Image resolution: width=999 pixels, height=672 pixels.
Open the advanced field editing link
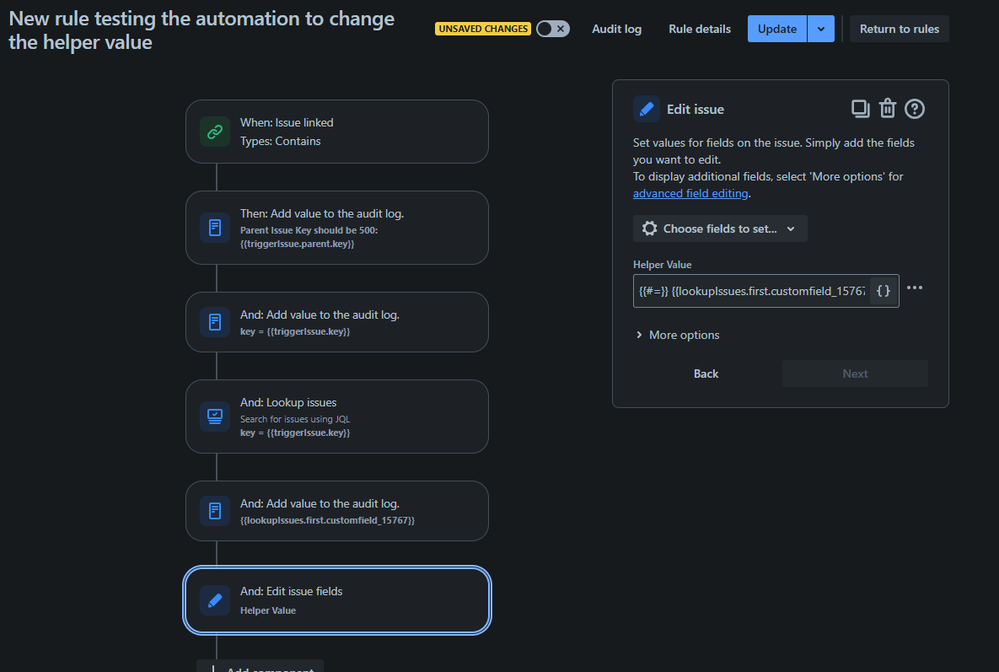tap(690, 193)
